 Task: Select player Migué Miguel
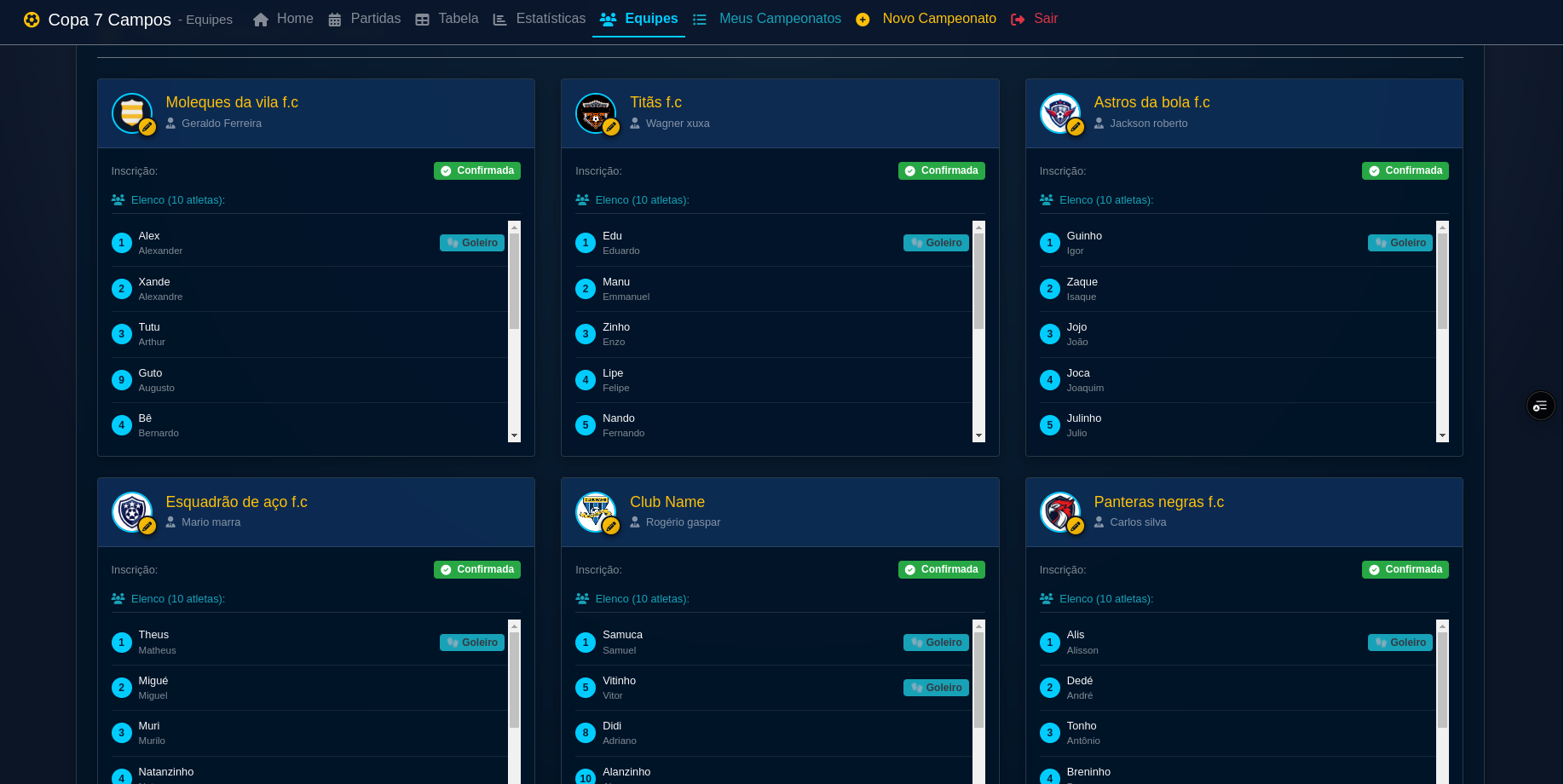point(309,688)
